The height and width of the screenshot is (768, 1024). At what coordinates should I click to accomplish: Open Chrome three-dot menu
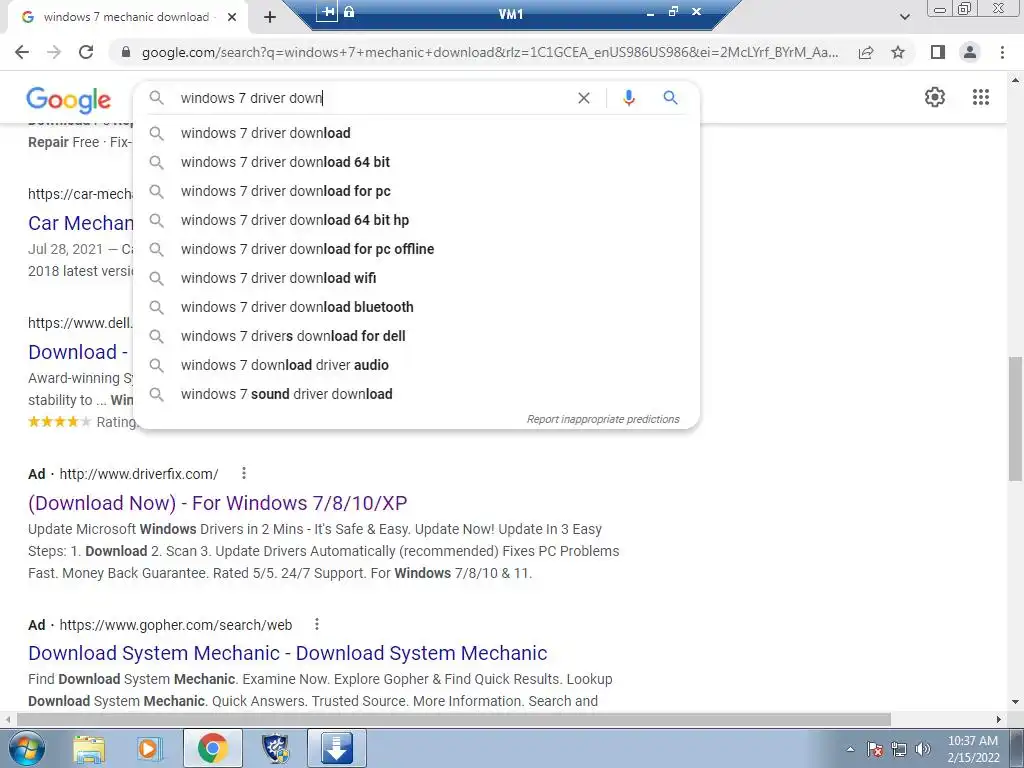pos(1002,52)
